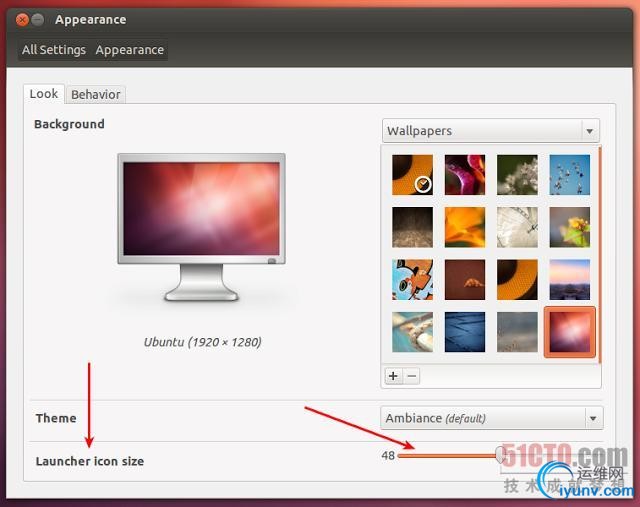Image resolution: width=640 pixels, height=507 pixels.
Task: Choose the teal twig close-up wallpaper
Action: coord(412,332)
